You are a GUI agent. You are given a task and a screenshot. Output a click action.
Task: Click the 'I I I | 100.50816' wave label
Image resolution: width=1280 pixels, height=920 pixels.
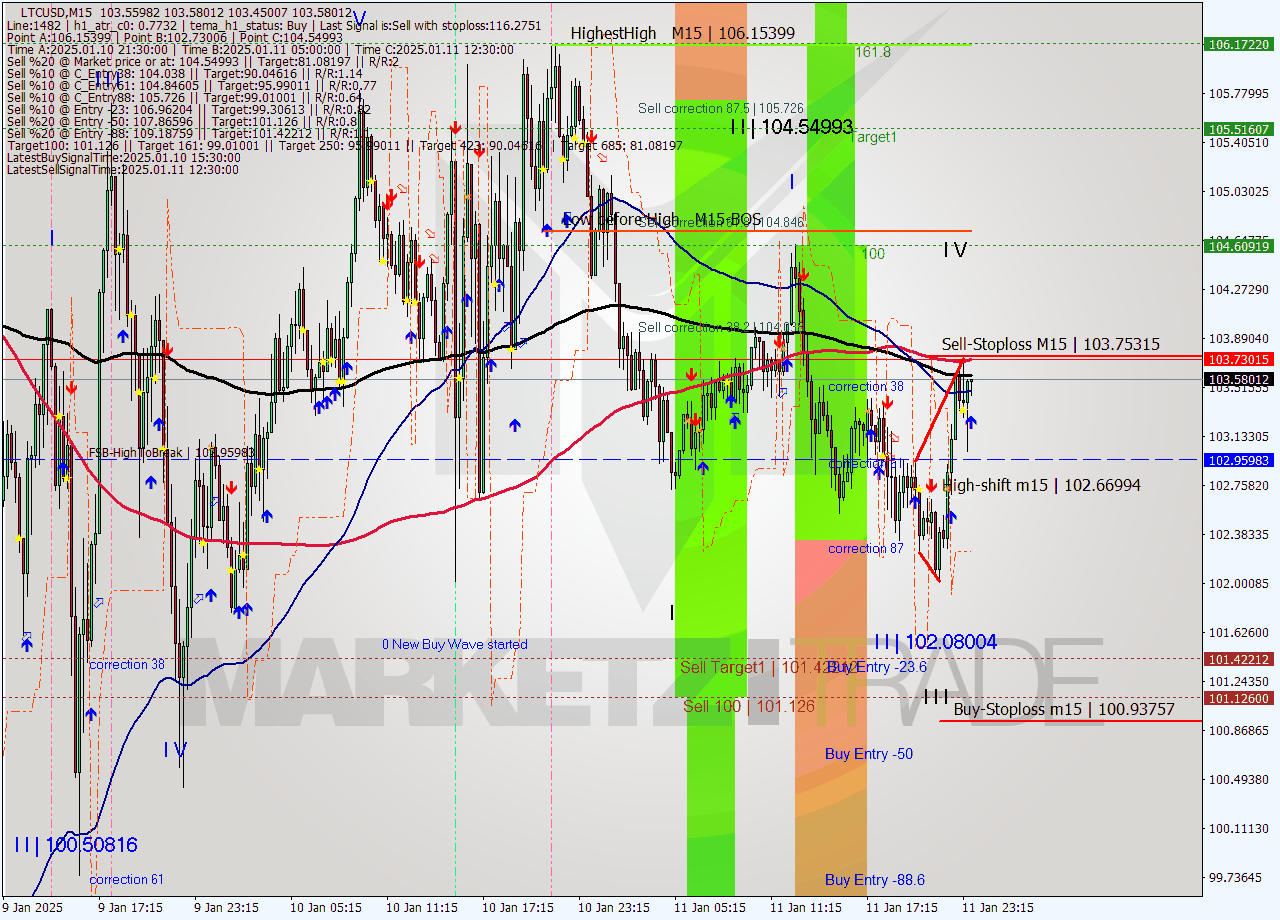click(76, 845)
